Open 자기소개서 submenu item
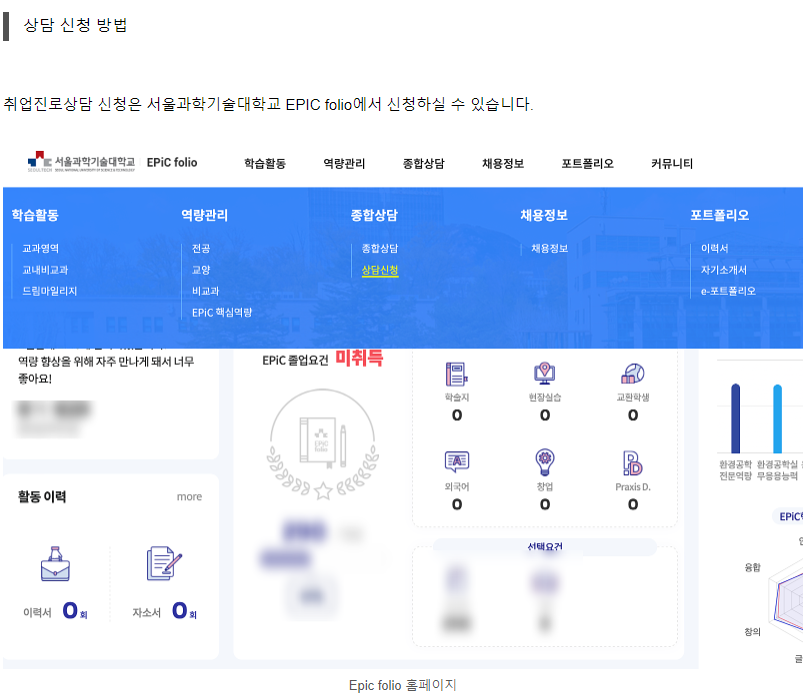Image resolution: width=806 pixels, height=699 pixels. tap(724, 270)
